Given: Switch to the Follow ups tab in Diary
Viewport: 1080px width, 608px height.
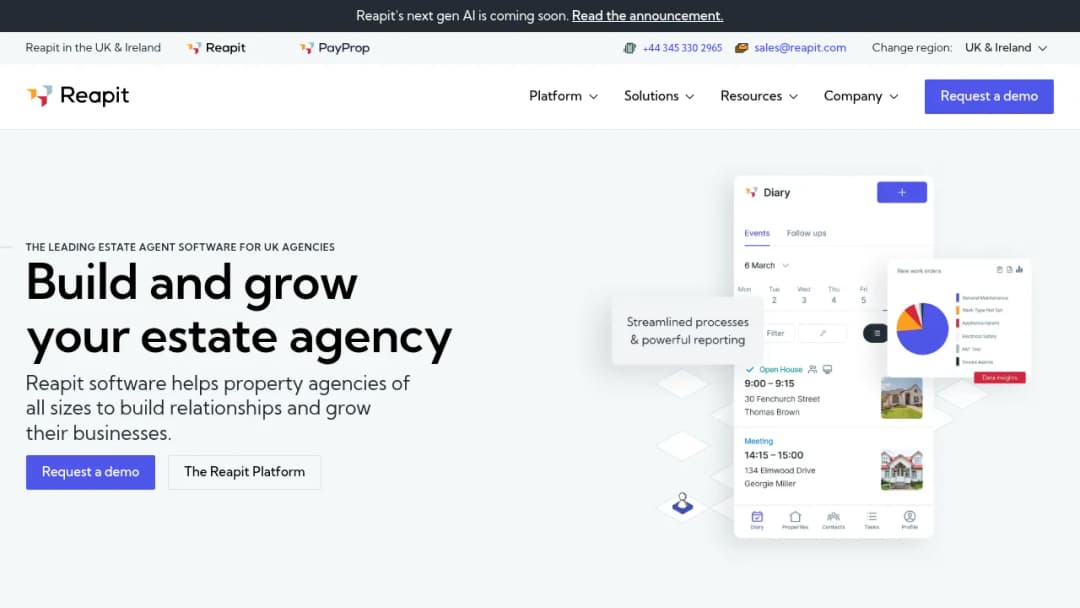Looking at the screenshot, I should pyautogui.click(x=807, y=233).
